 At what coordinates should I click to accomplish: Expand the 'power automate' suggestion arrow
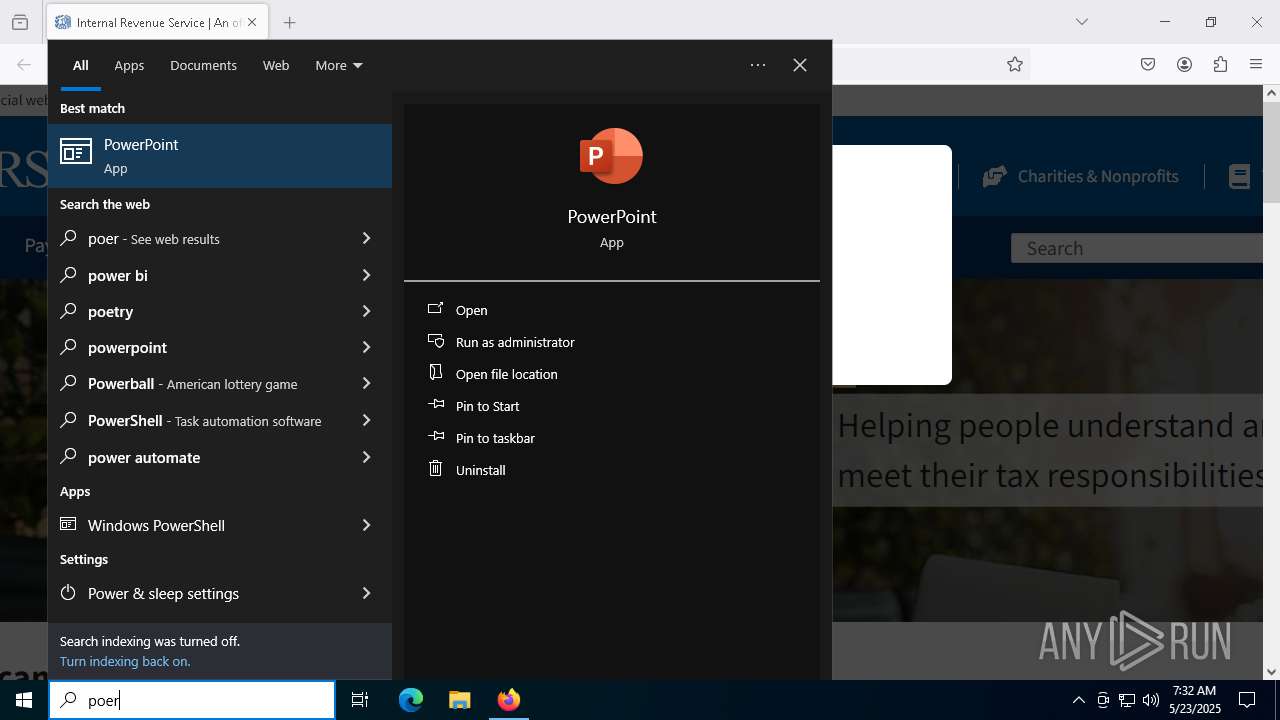click(x=366, y=457)
